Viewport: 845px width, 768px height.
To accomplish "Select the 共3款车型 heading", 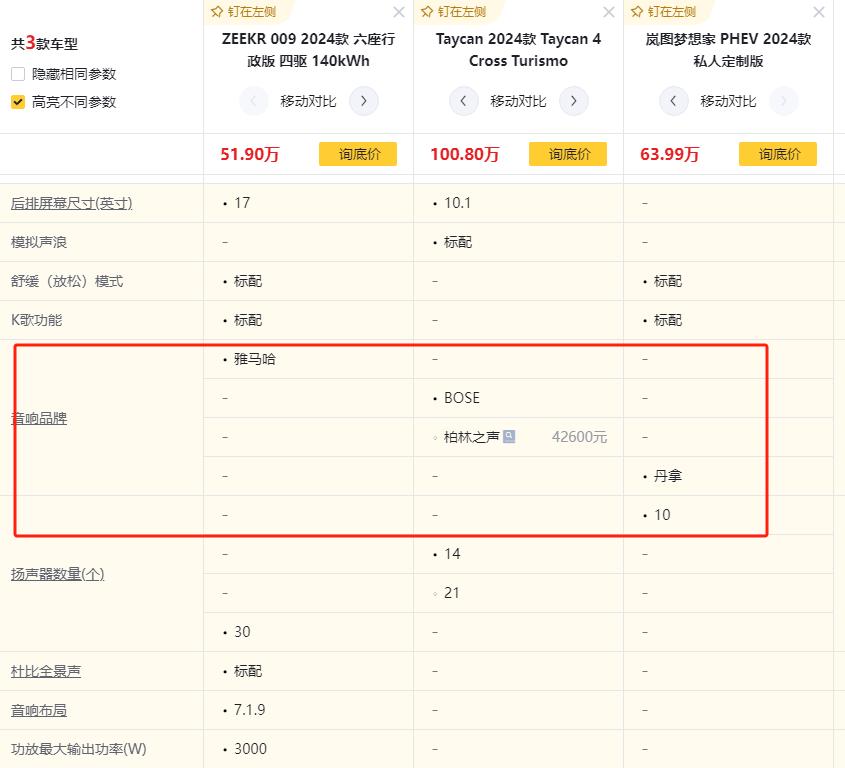I will point(44,43).
